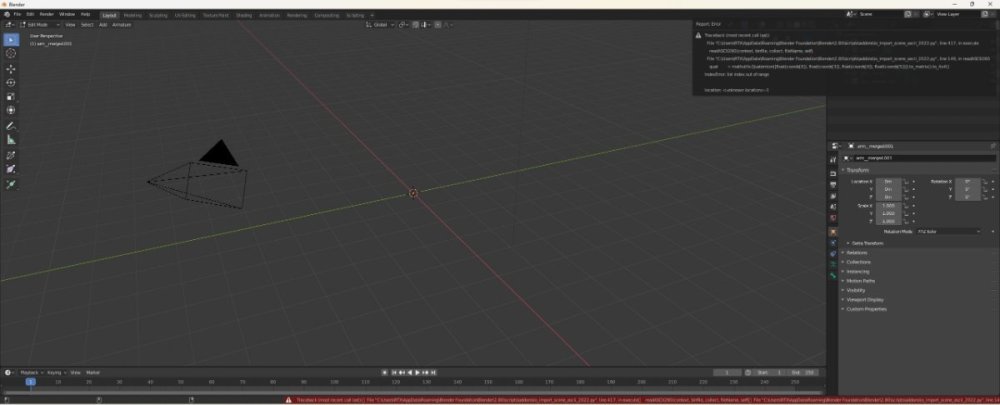Image resolution: width=1000 pixels, height=405 pixels.
Task: Add a workspace with plus button
Action: pos(372,15)
